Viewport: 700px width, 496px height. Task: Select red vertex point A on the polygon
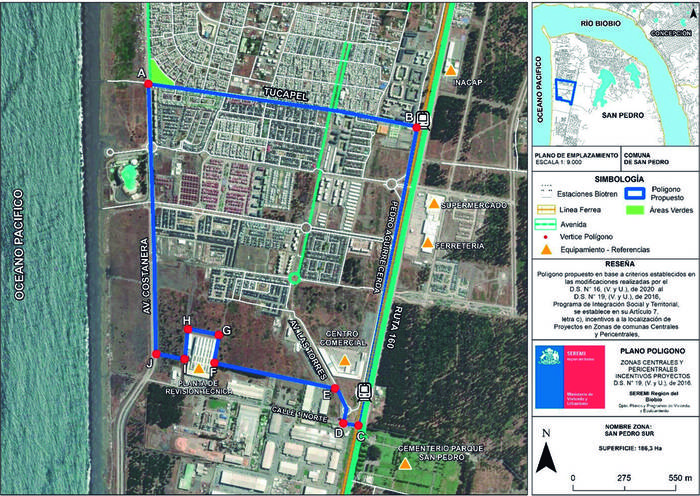(x=148, y=85)
